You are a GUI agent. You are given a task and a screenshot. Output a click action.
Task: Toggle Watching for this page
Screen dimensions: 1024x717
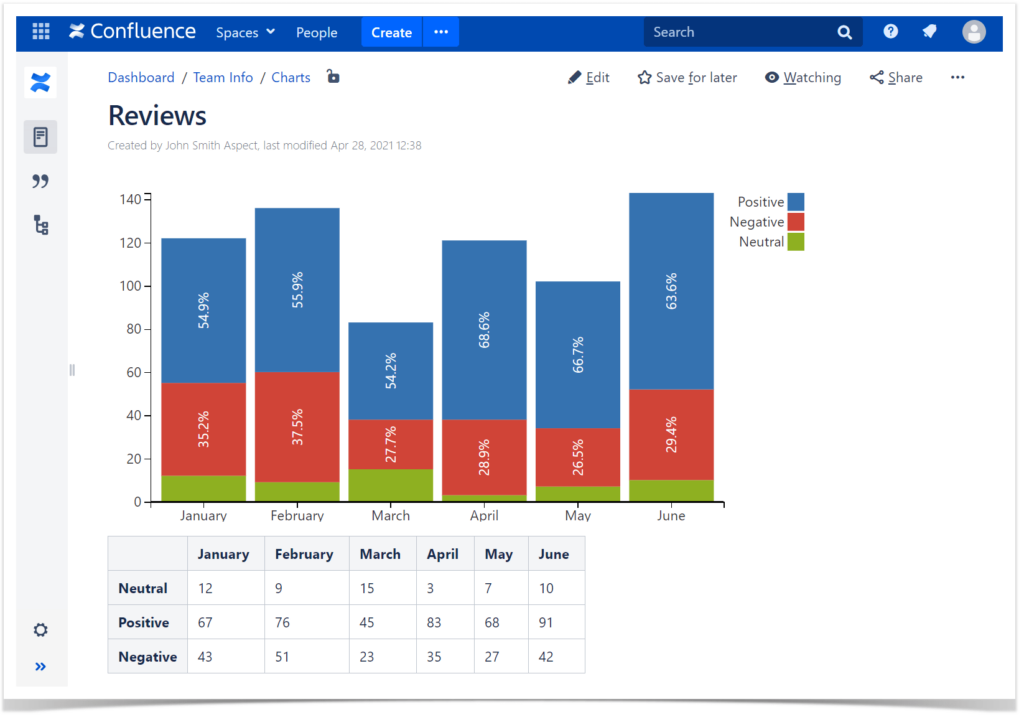(x=803, y=77)
